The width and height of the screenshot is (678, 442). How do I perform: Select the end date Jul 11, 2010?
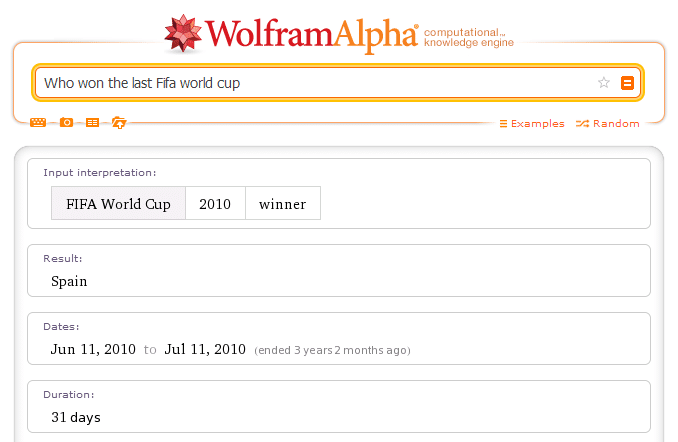click(205, 349)
